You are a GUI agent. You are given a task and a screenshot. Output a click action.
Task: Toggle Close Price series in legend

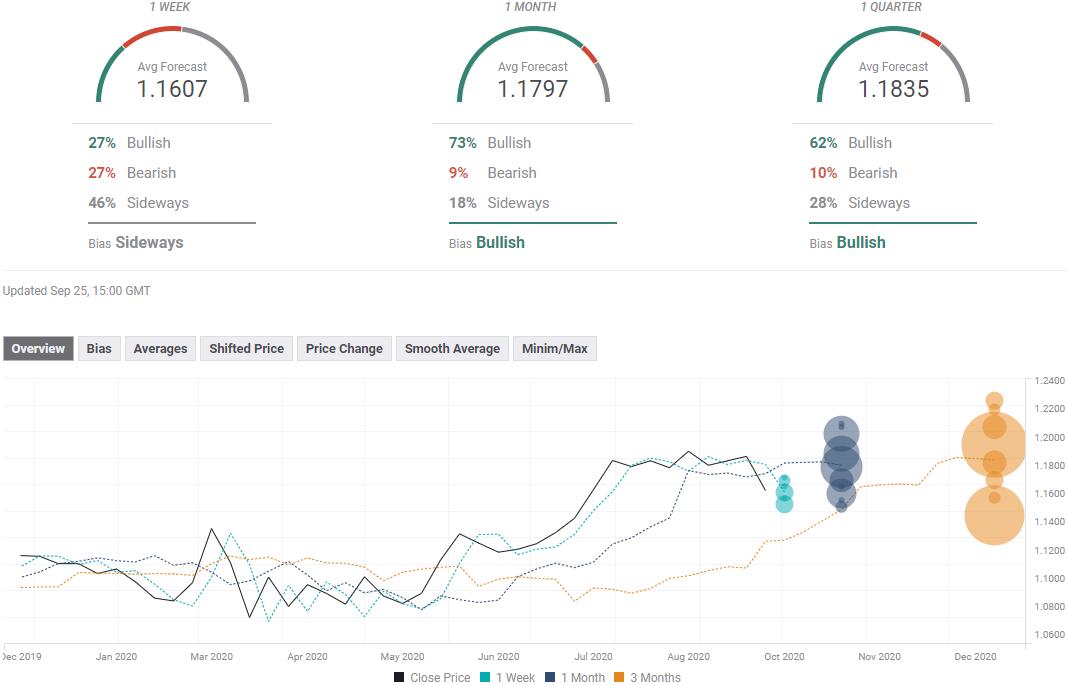[x=431, y=677]
